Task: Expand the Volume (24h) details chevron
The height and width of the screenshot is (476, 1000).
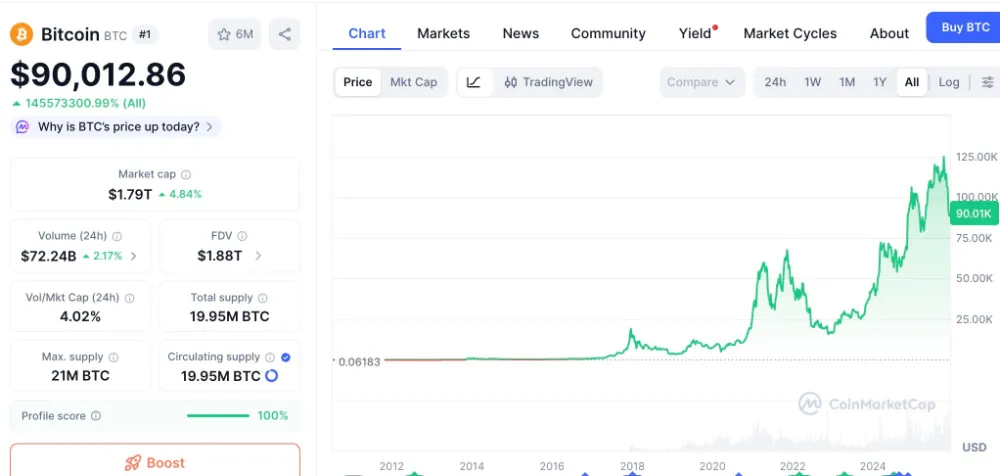Action: tap(134, 256)
